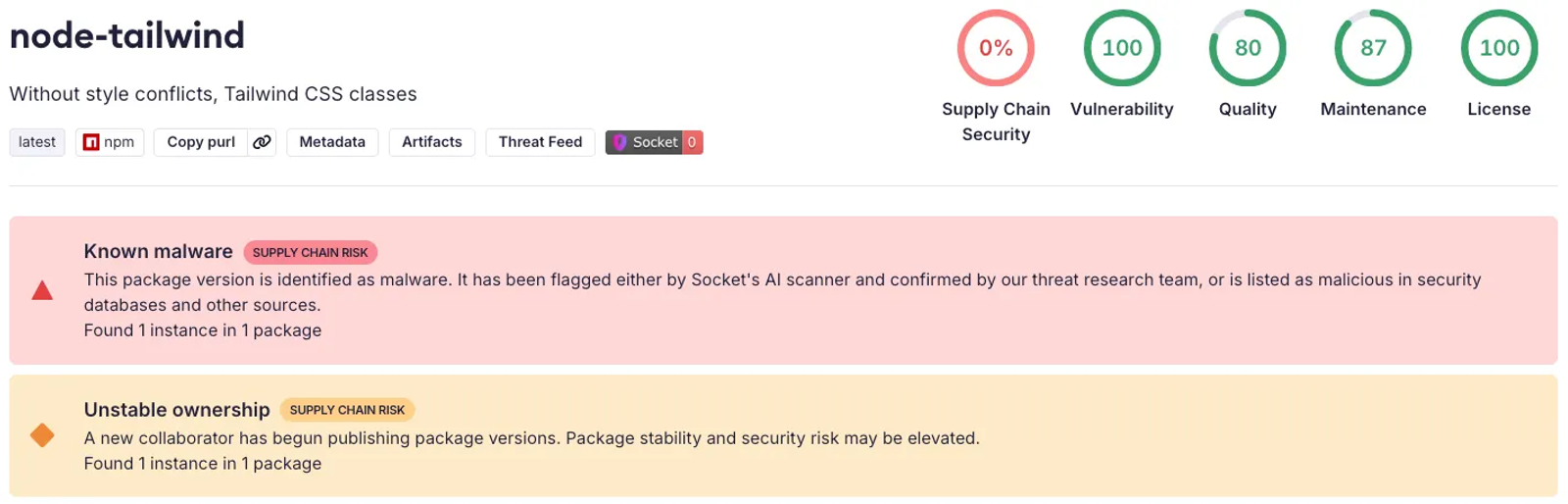Click the red npm logo icon

tap(91, 142)
